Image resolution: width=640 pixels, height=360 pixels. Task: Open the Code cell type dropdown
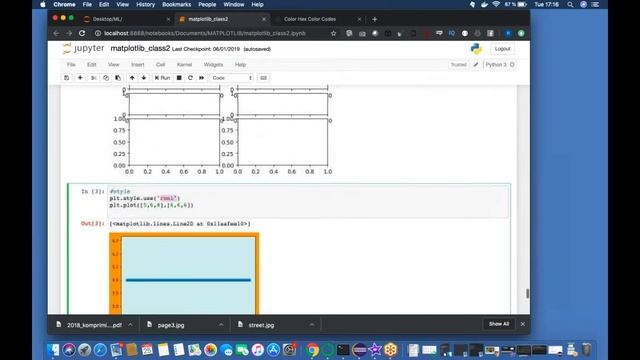(231, 78)
